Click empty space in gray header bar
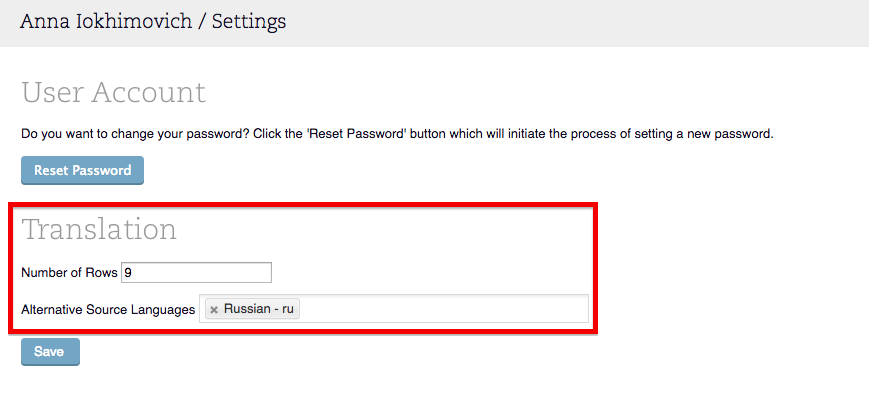The width and height of the screenshot is (869, 400). (x=600, y=22)
